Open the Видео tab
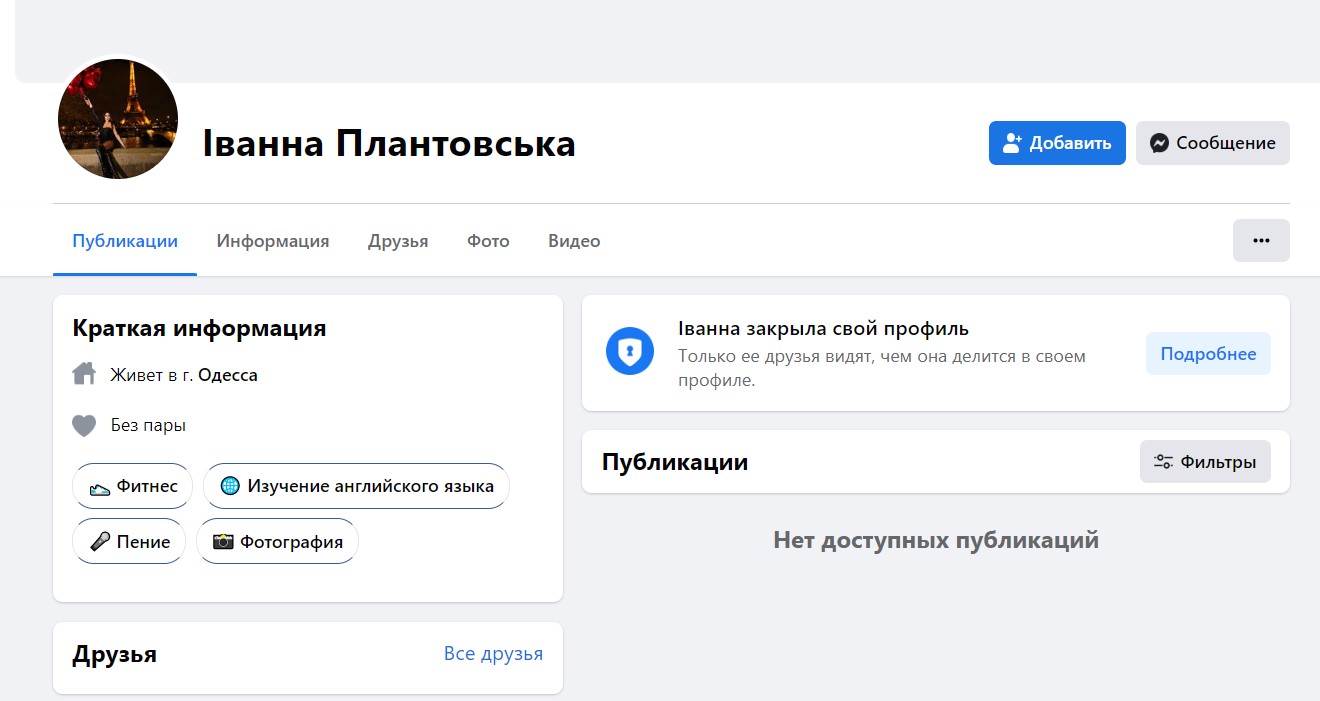 tap(573, 241)
